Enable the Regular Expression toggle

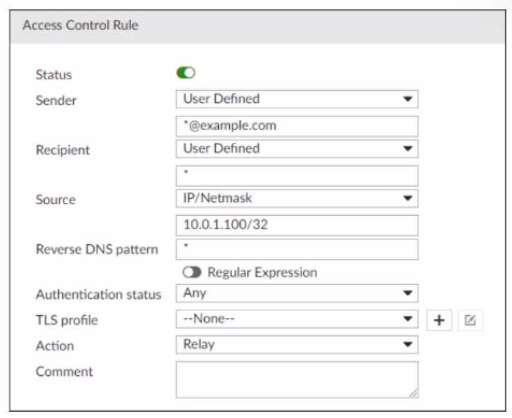coord(192,272)
